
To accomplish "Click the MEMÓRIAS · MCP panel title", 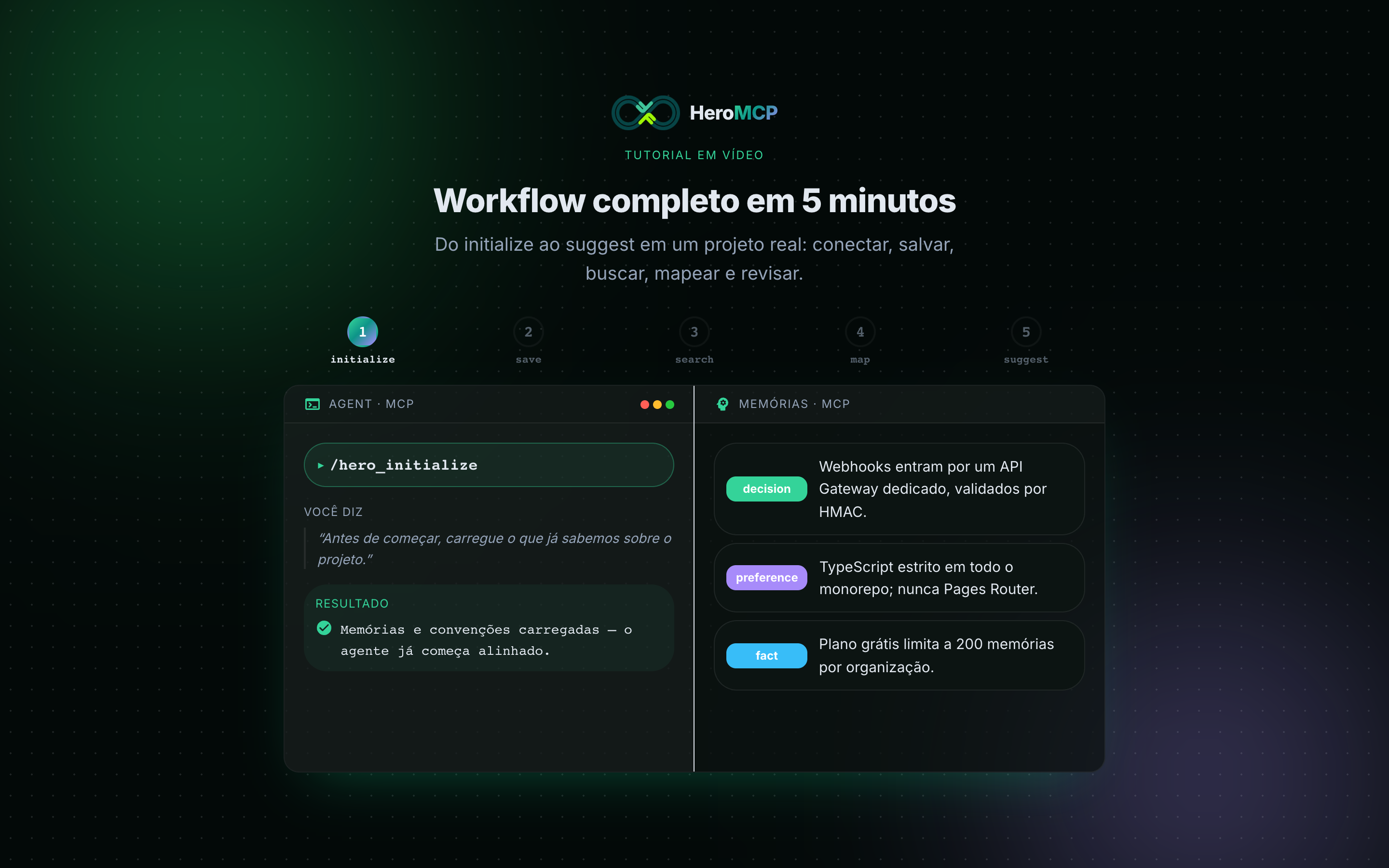I will pyautogui.click(x=794, y=404).
